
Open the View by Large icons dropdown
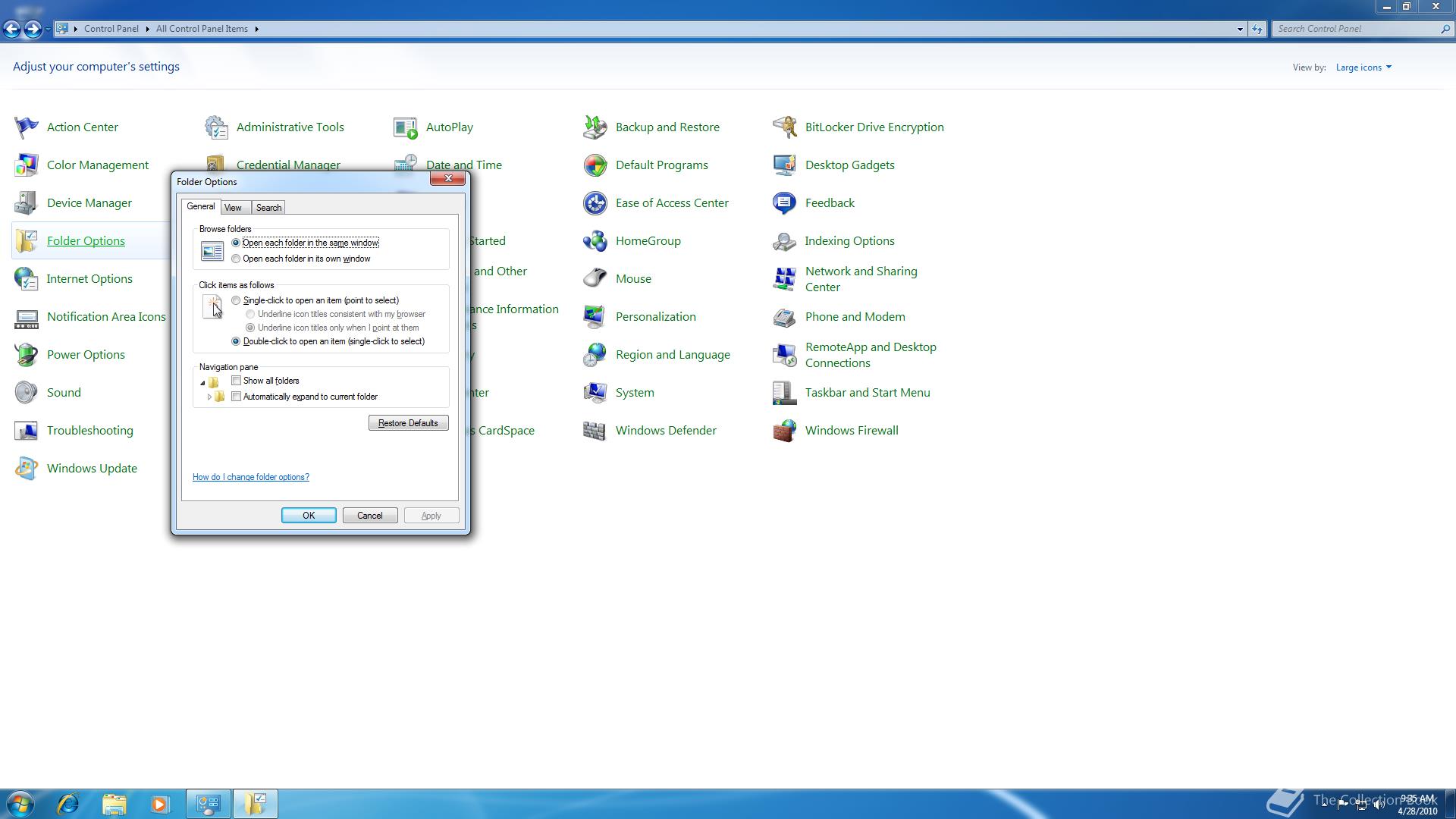click(x=1363, y=67)
